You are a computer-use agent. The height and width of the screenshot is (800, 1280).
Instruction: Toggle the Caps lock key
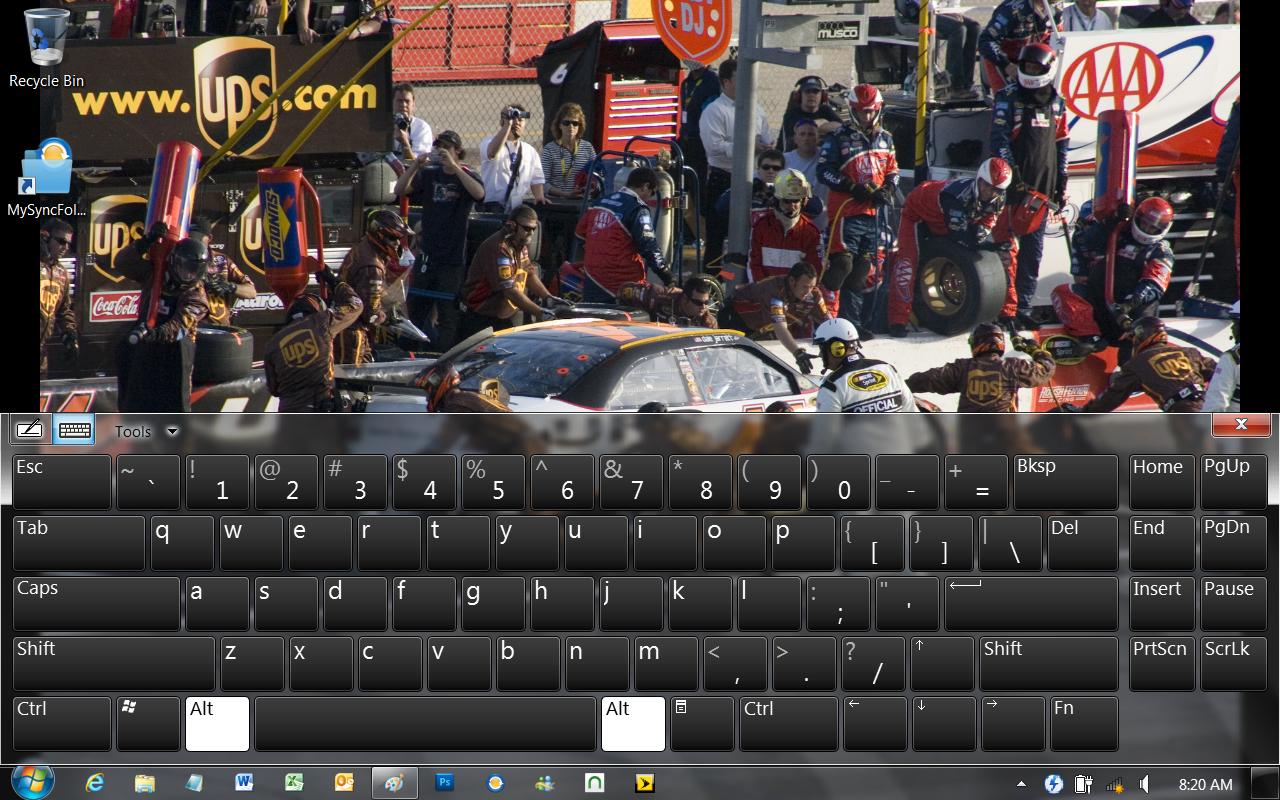97,604
